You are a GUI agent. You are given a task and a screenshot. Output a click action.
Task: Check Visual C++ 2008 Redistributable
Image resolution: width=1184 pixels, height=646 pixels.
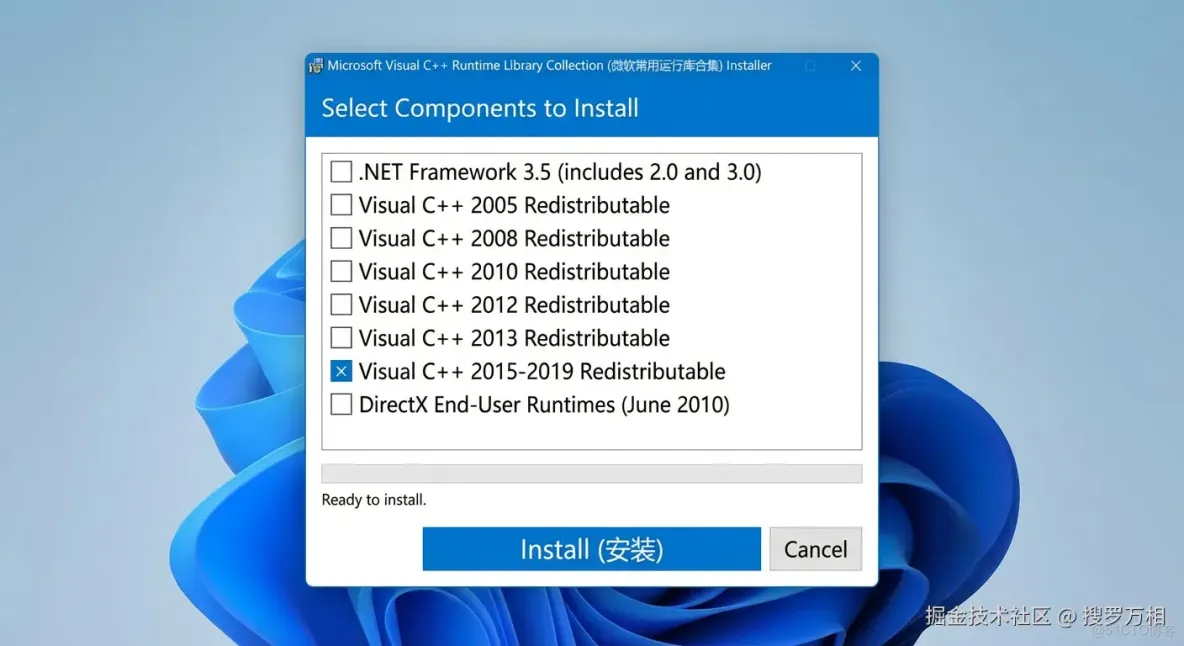coord(341,238)
